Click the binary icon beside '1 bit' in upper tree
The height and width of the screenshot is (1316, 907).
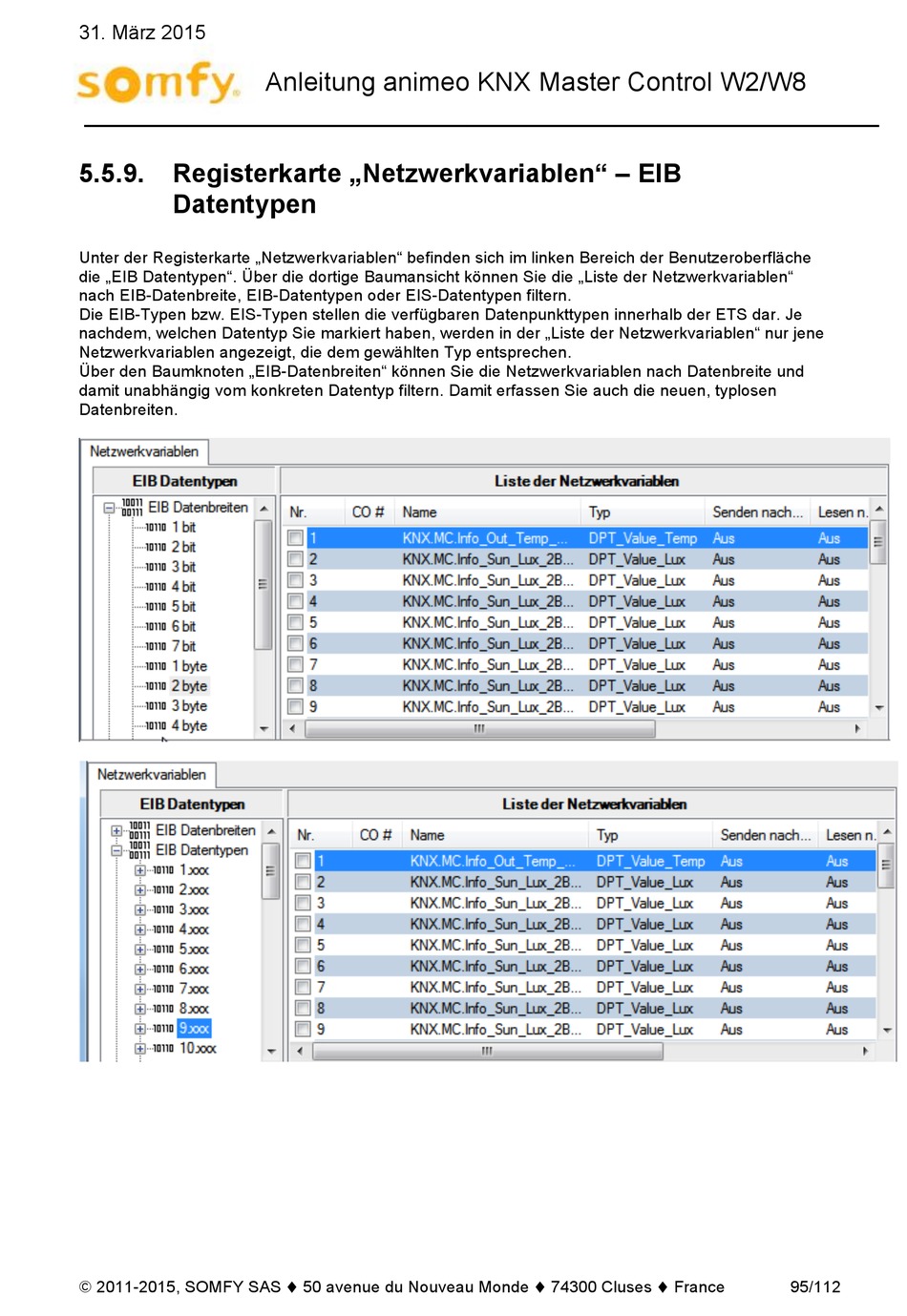(x=156, y=527)
